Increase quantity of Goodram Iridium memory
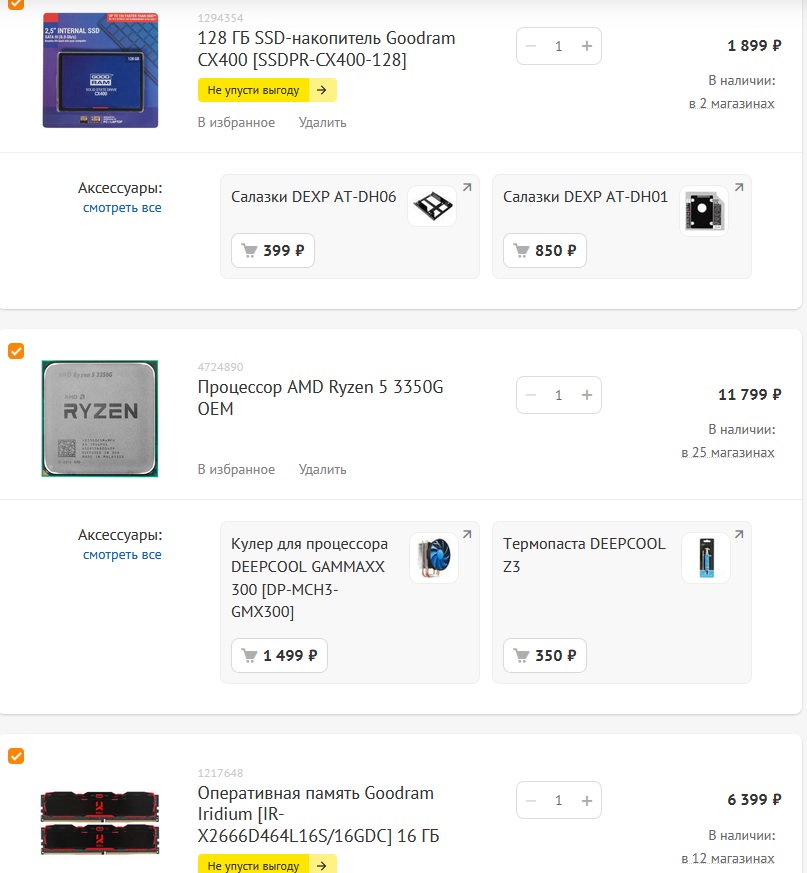Screen dimensions: 807x873 pos(586,801)
